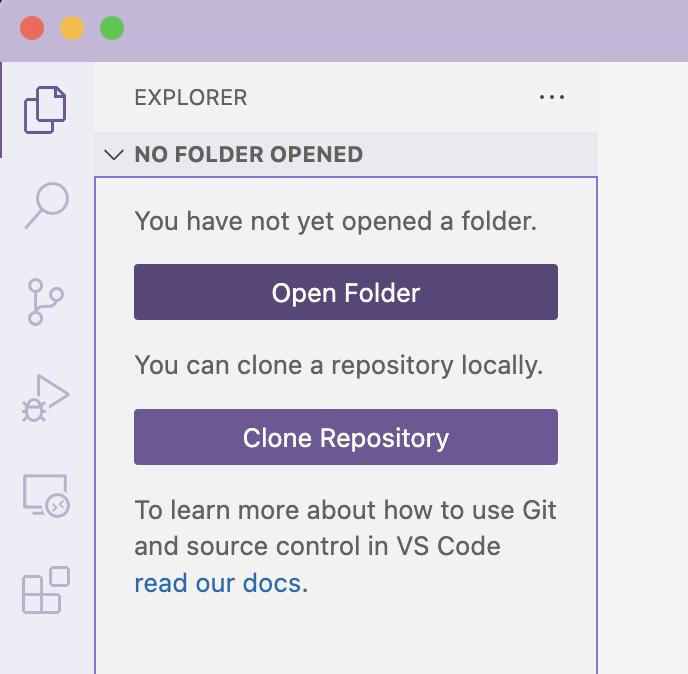This screenshot has height=674, width=688.
Task: Open Explorer's Views and More Actions ellipsis
Action: [x=552, y=97]
